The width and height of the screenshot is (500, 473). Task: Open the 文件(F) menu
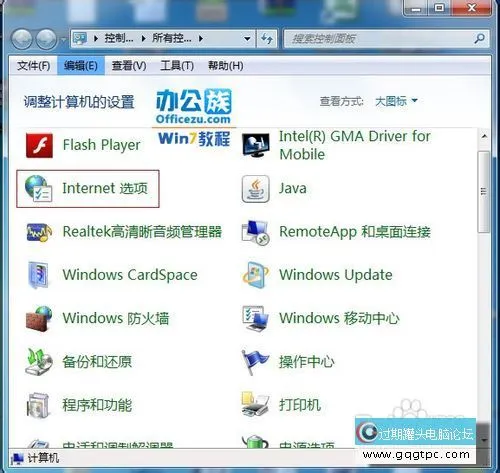click(34, 66)
